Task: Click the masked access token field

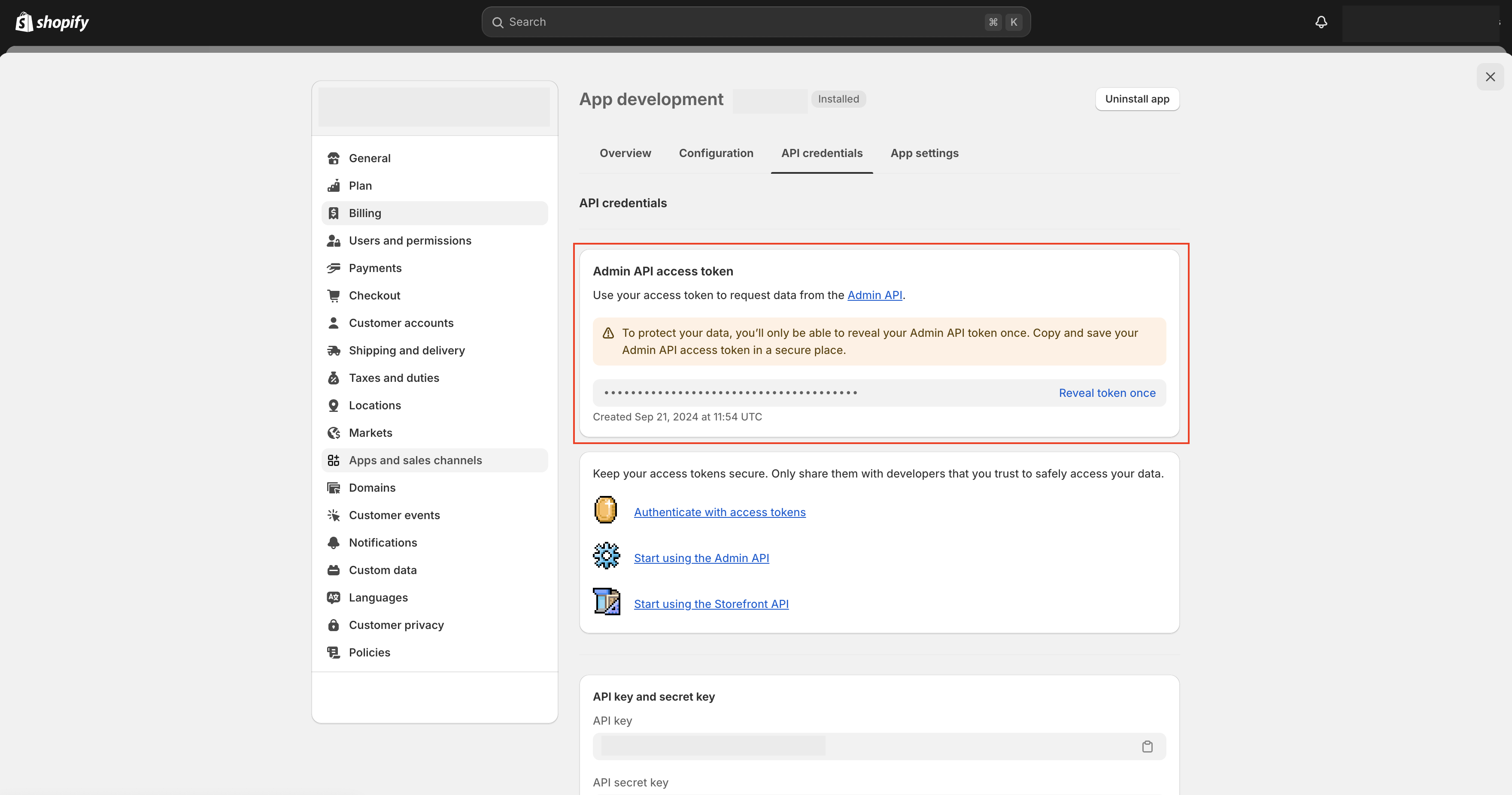Action: [x=879, y=393]
